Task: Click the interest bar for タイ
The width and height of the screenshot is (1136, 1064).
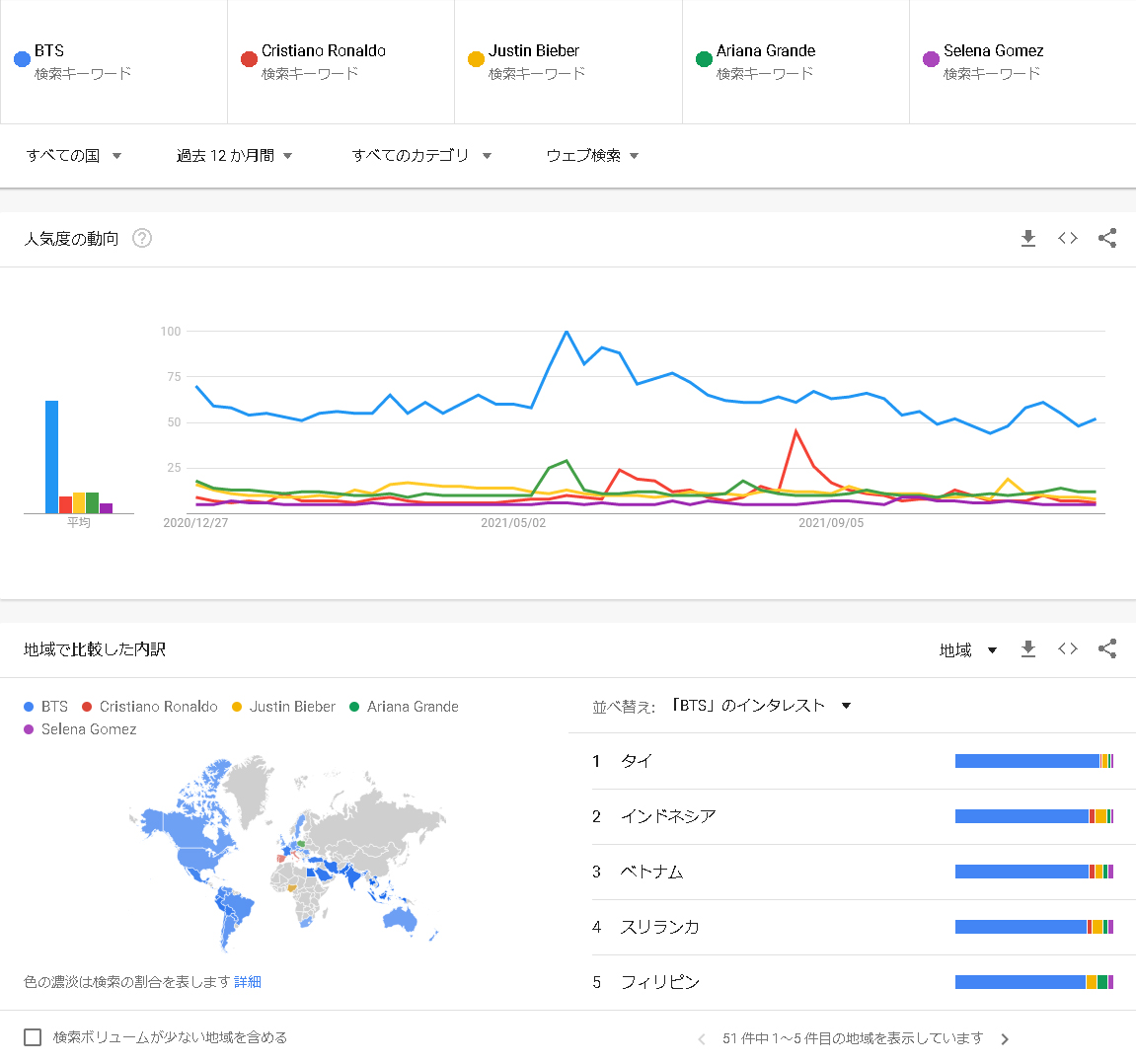Action: (x=1033, y=761)
